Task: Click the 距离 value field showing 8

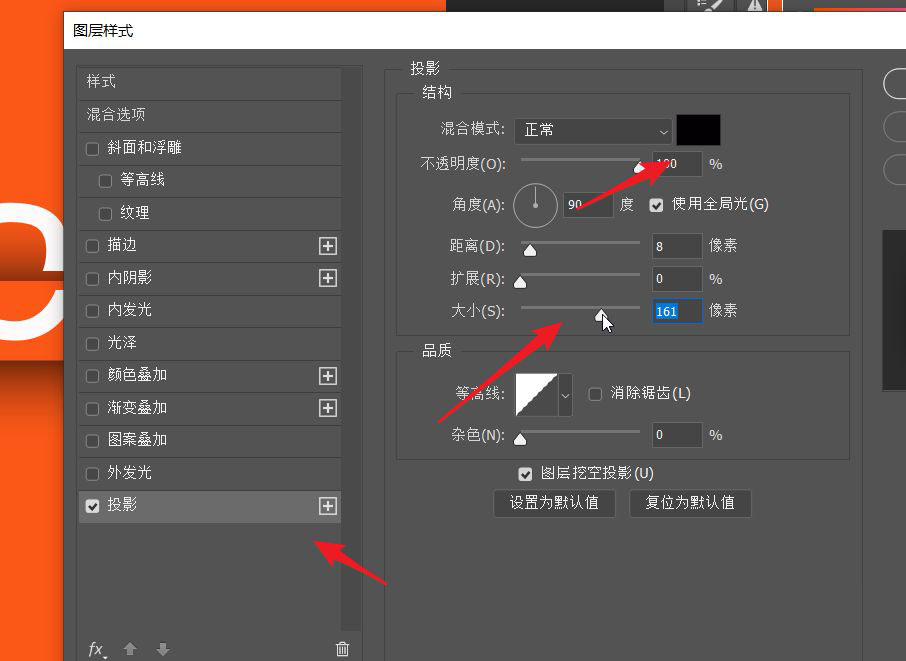Action: coord(677,247)
